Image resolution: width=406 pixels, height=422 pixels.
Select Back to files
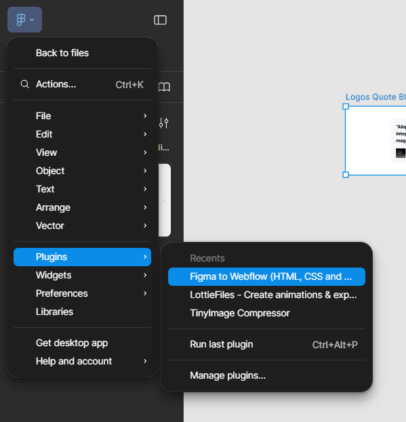click(82, 53)
